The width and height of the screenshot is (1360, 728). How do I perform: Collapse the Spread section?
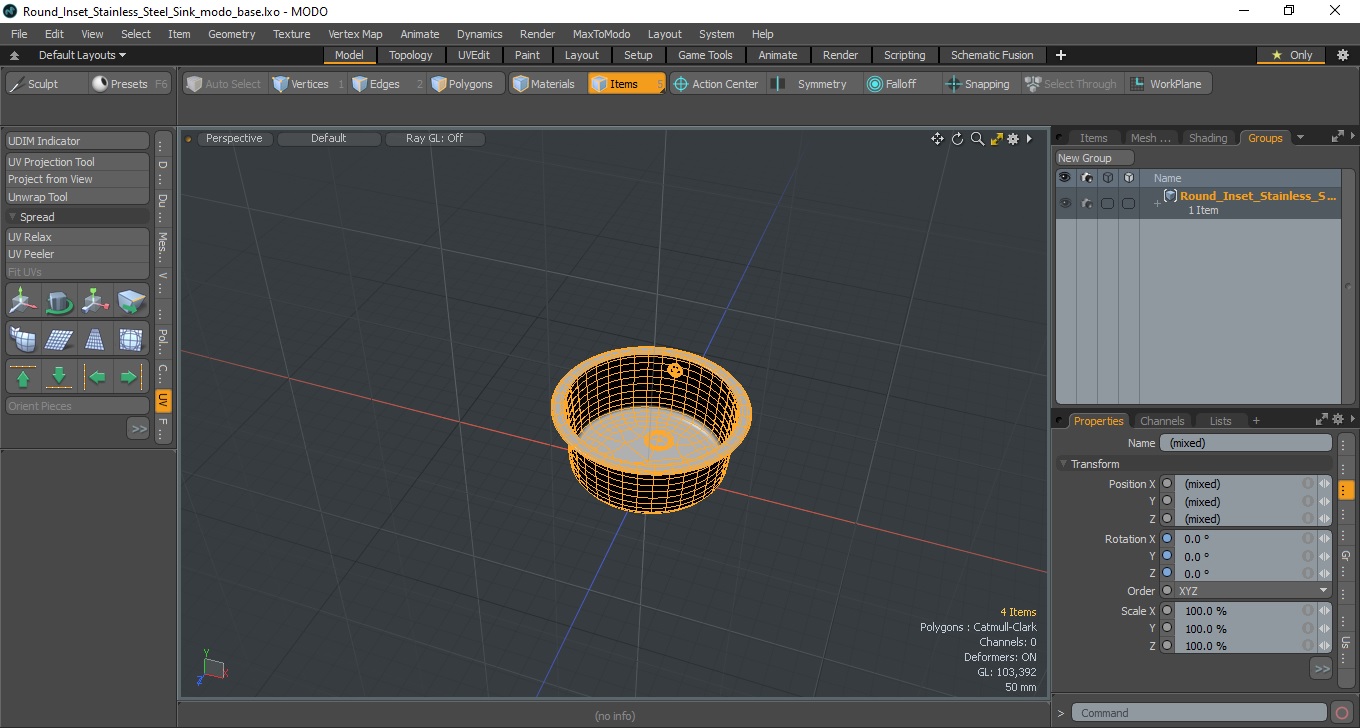point(13,217)
